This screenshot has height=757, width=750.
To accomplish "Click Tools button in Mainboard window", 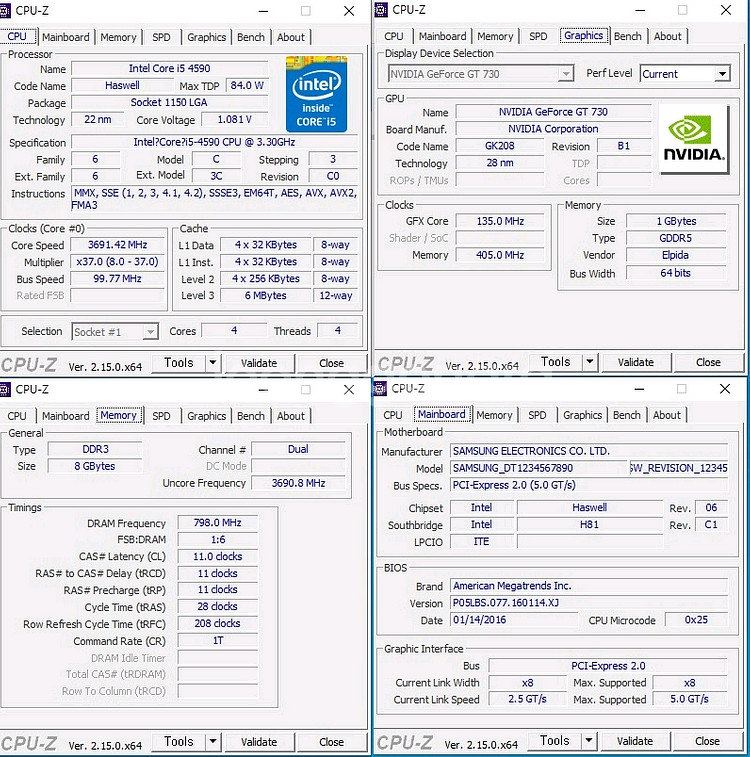I will (x=555, y=740).
